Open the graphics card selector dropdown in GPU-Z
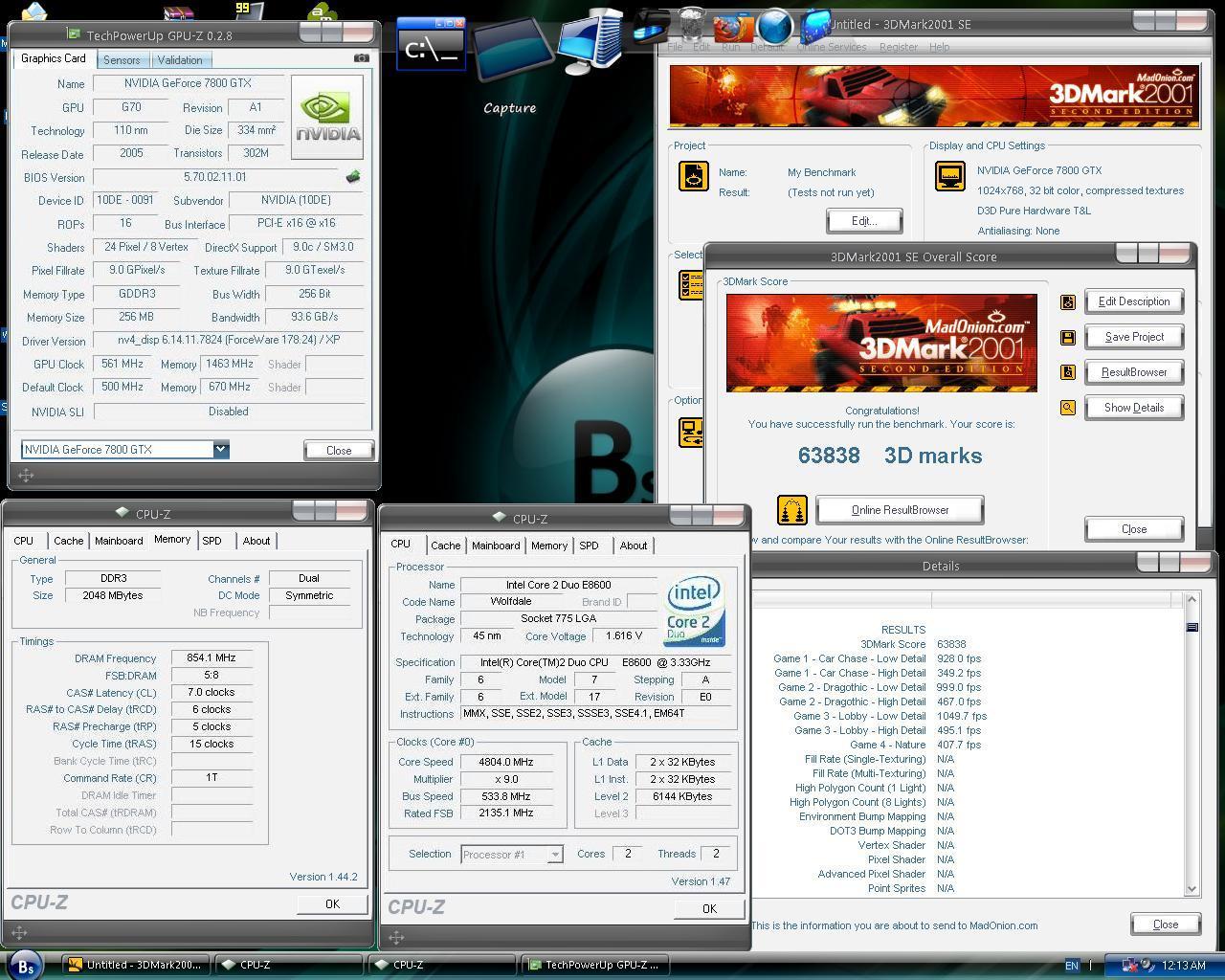Image resolution: width=1225 pixels, height=980 pixels. click(221, 449)
